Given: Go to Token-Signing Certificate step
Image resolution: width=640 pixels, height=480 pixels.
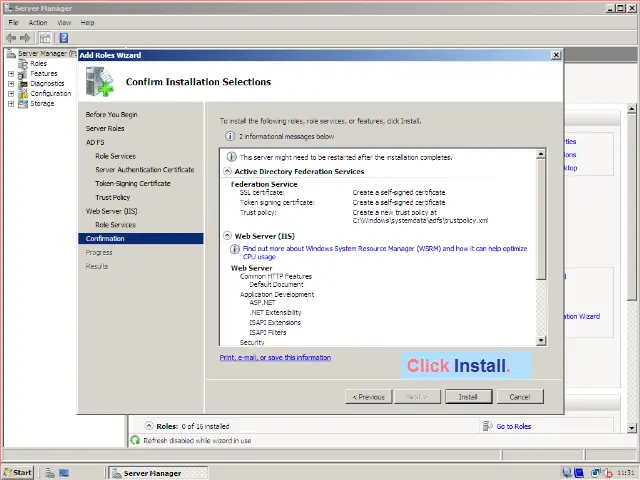Looking at the screenshot, I should click(133, 183).
